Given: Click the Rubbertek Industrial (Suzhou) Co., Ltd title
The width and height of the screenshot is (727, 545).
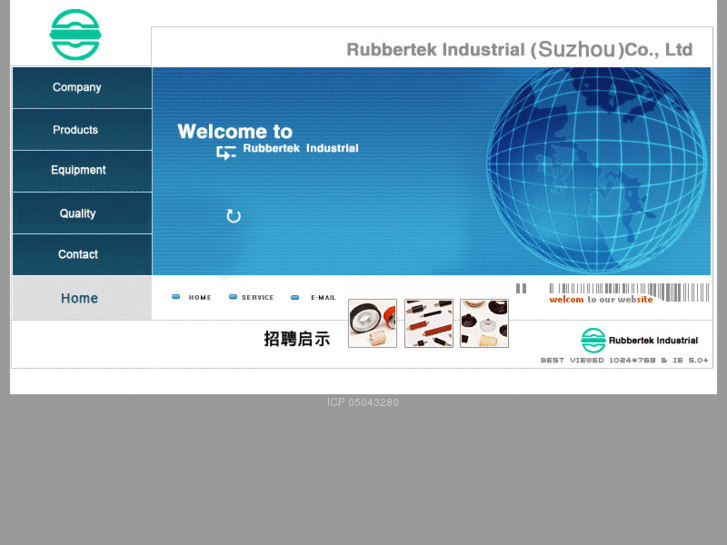Looking at the screenshot, I should click(520, 49).
